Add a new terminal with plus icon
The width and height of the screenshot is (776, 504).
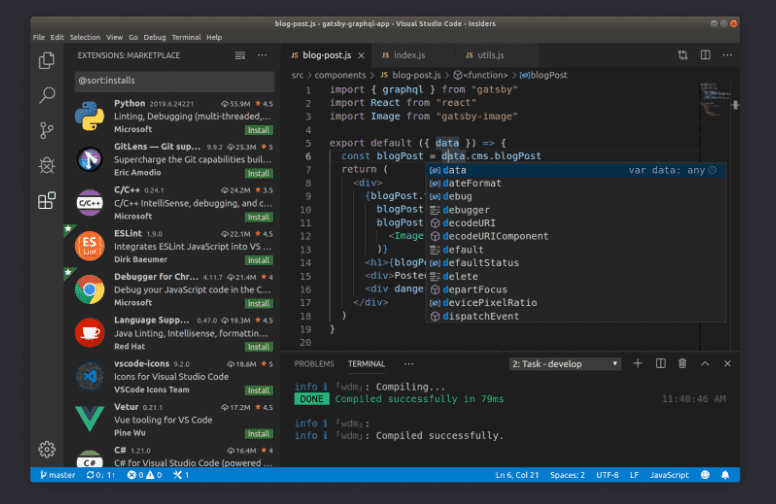pyautogui.click(x=638, y=364)
